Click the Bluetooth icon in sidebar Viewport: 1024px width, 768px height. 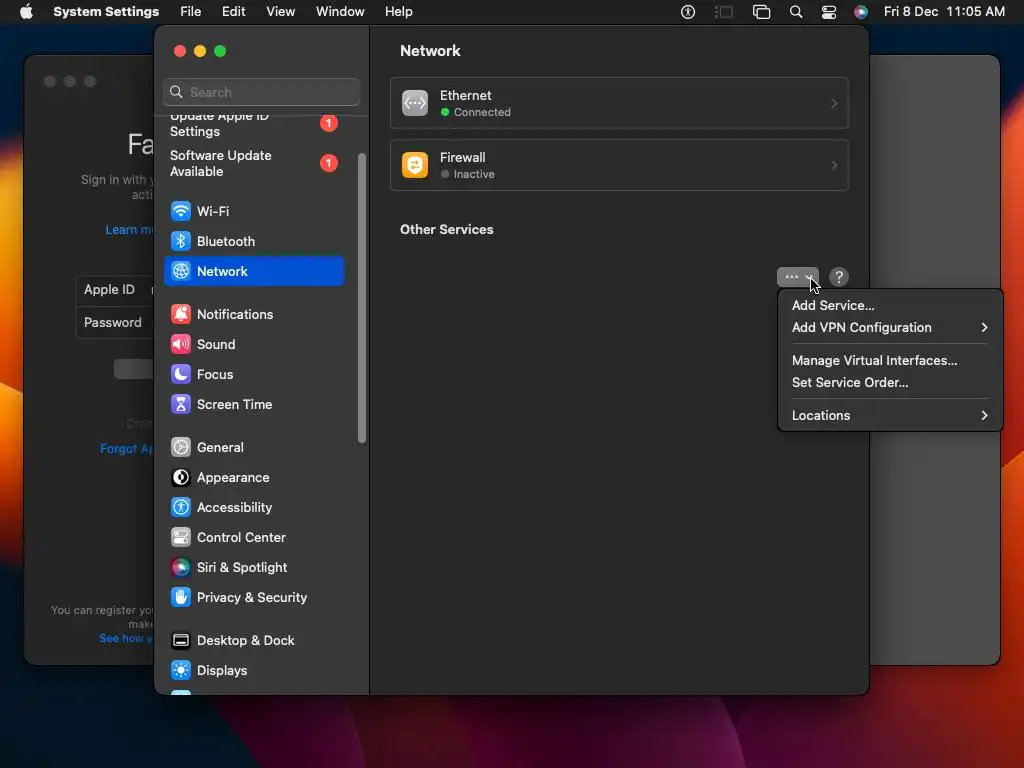(x=181, y=241)
